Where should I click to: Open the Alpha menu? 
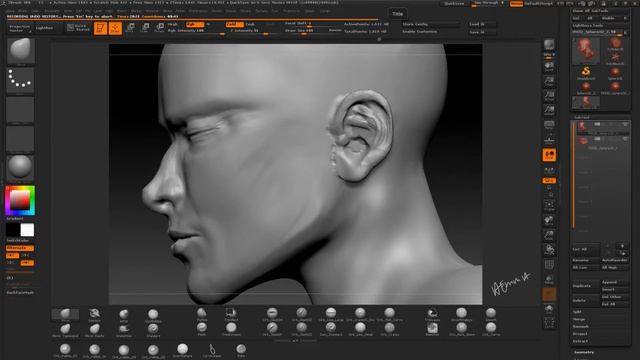(11, 11)
